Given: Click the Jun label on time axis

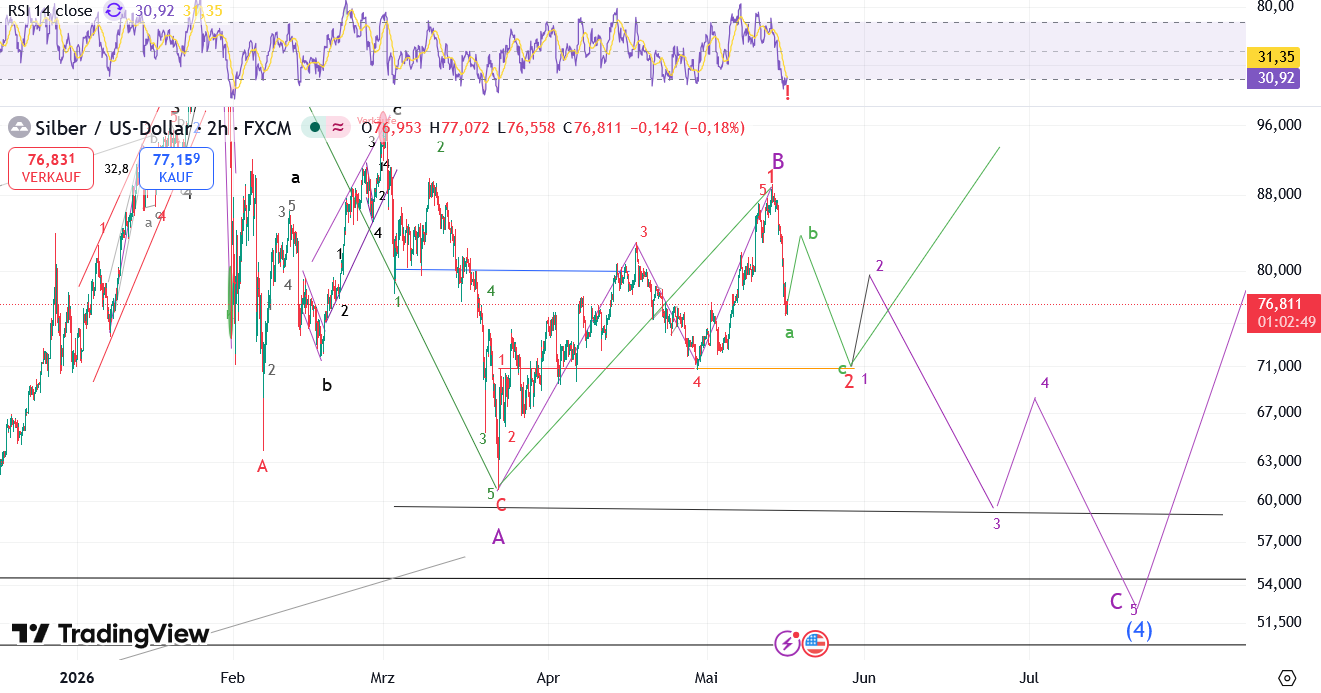Looking at the screenshot, I should (864, 677).
